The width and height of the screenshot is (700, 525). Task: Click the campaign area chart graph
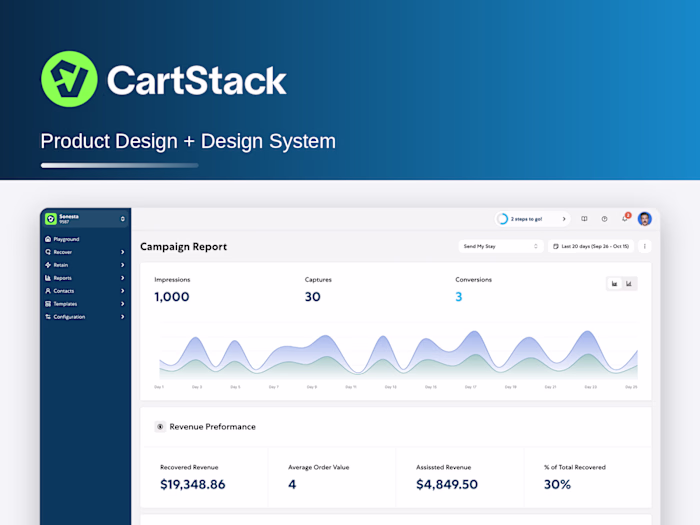pos(398,356)
